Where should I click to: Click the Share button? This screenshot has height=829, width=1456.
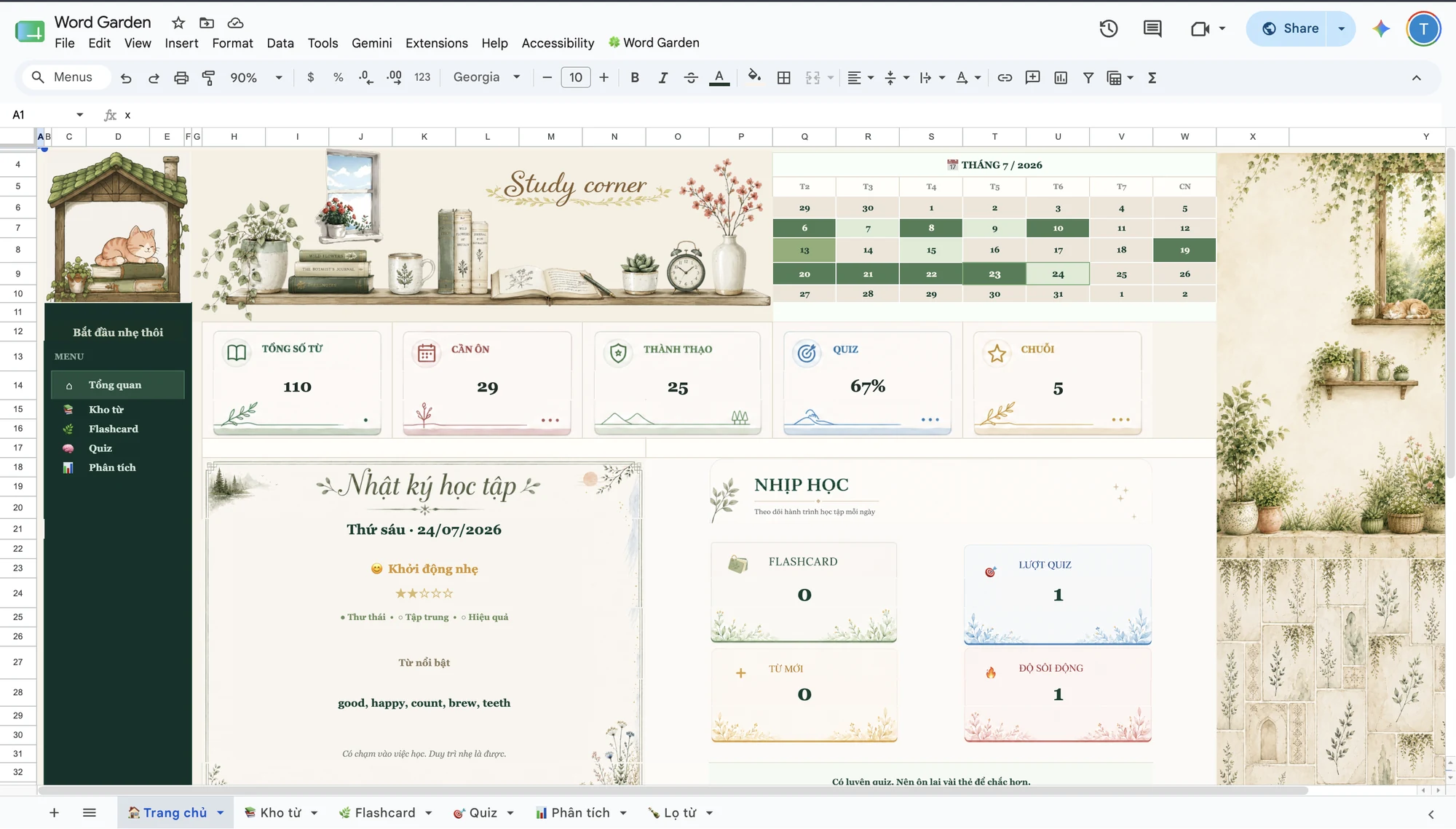1290,28
